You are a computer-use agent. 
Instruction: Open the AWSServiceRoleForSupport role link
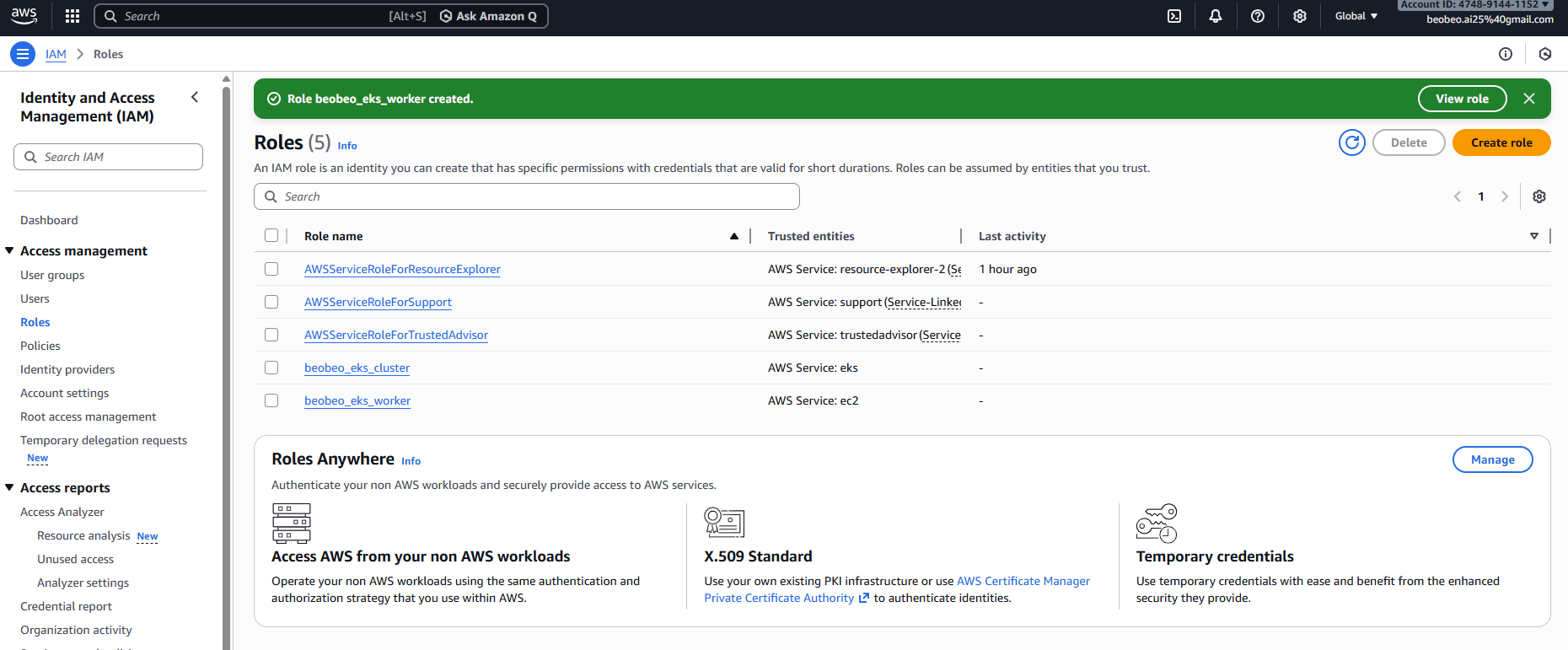tap(378, 302)
